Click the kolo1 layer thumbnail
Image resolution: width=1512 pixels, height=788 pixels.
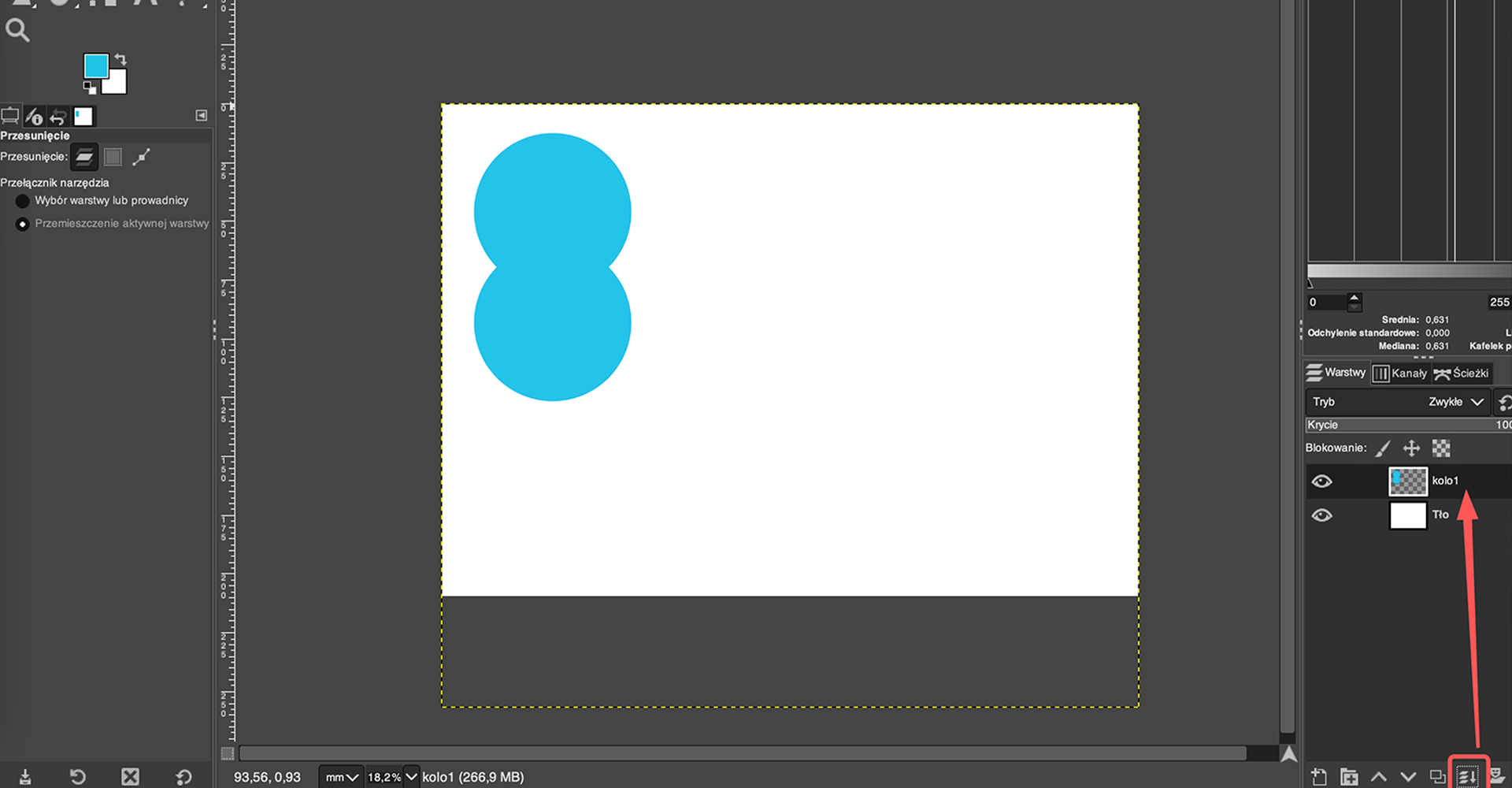(1407, 481)
